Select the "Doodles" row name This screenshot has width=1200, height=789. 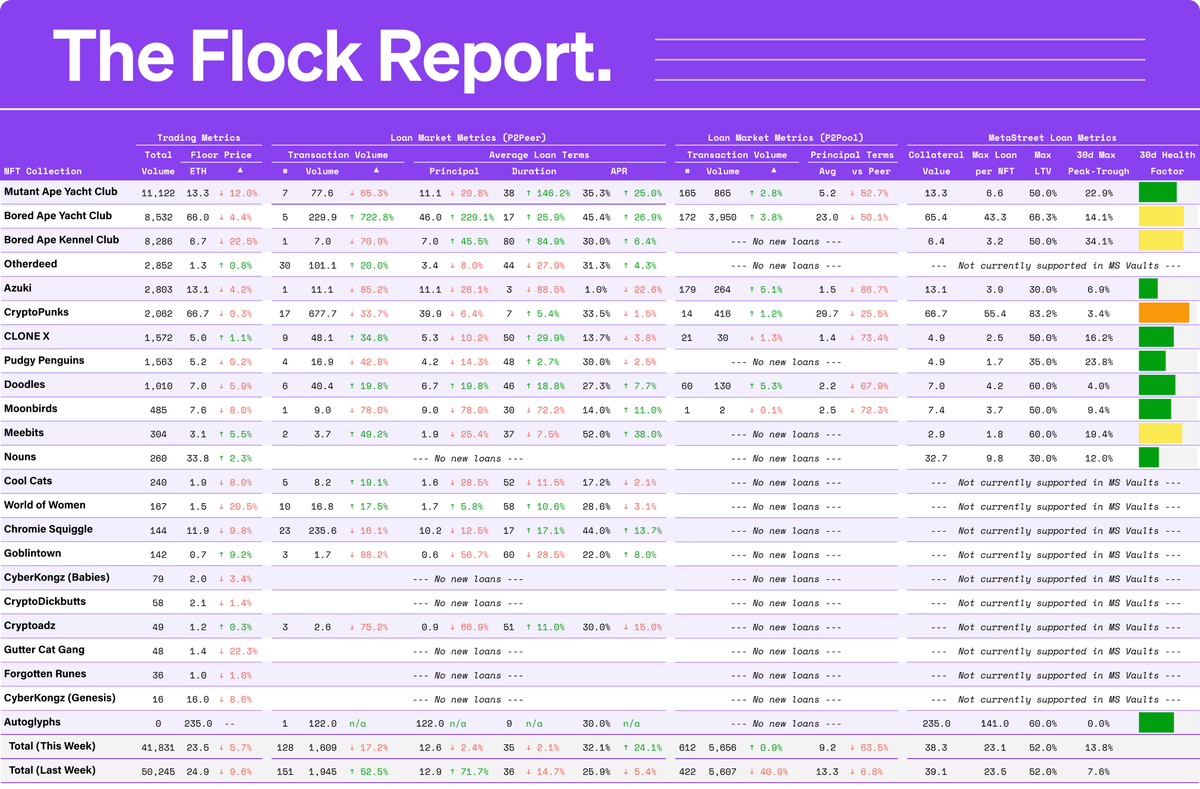[25, 384]
